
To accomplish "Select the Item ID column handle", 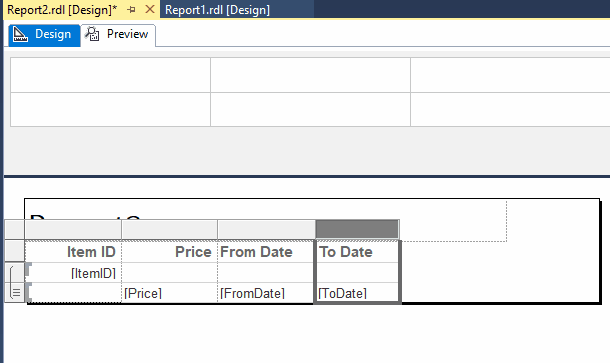I will 73,230.
